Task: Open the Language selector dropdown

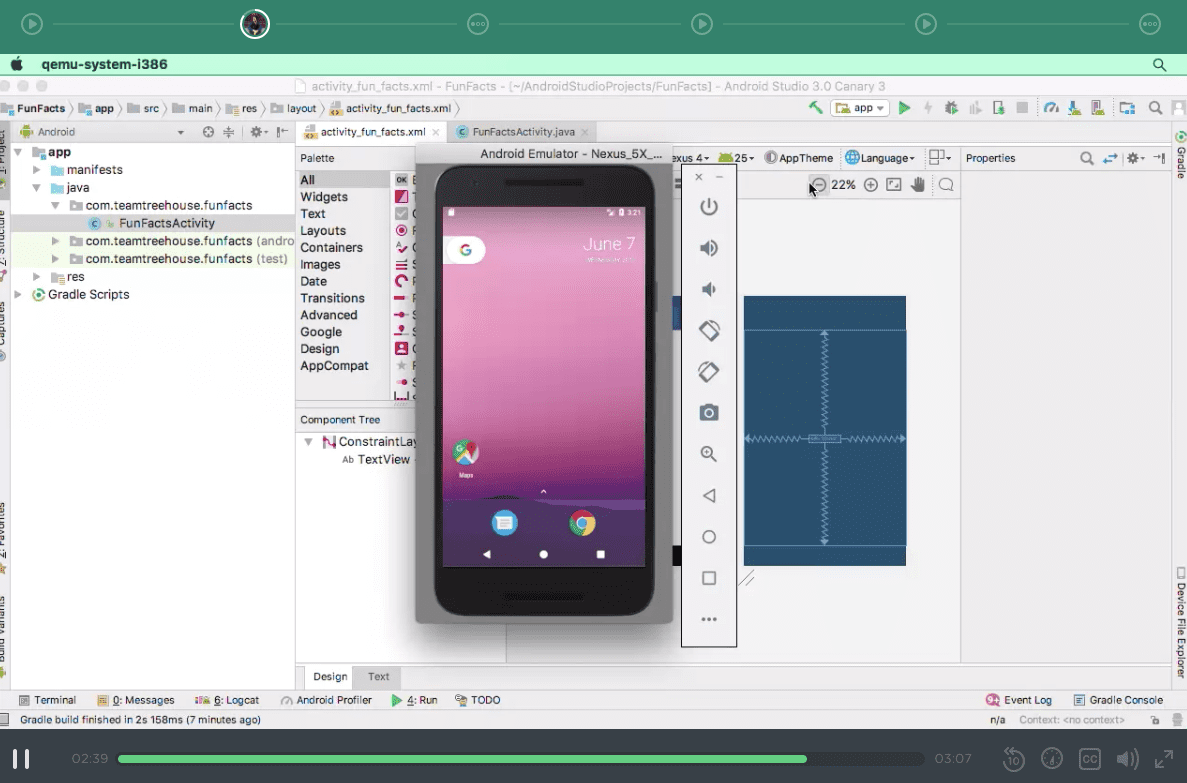Action: click(880, 157)
